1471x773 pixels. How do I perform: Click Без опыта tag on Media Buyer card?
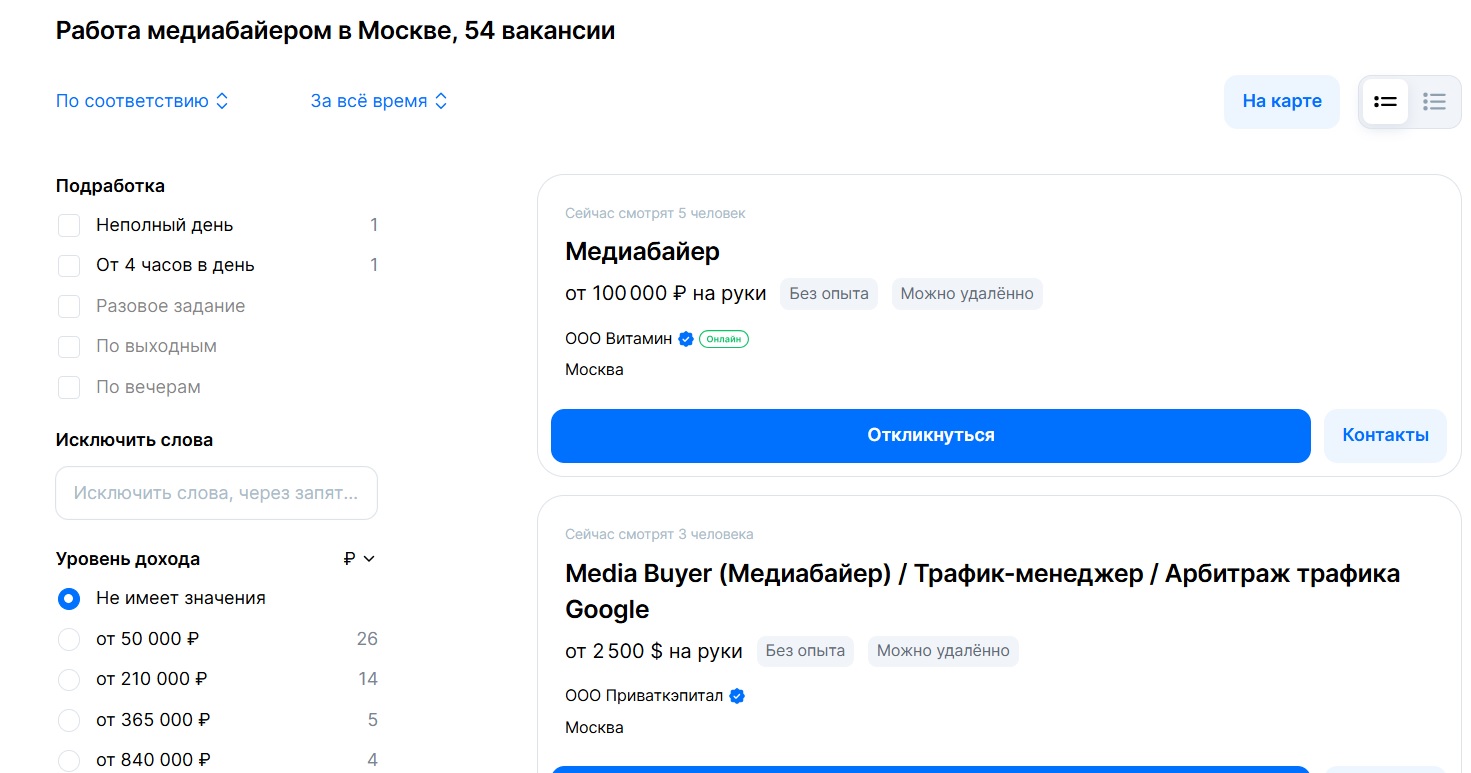tap(805, 651)
